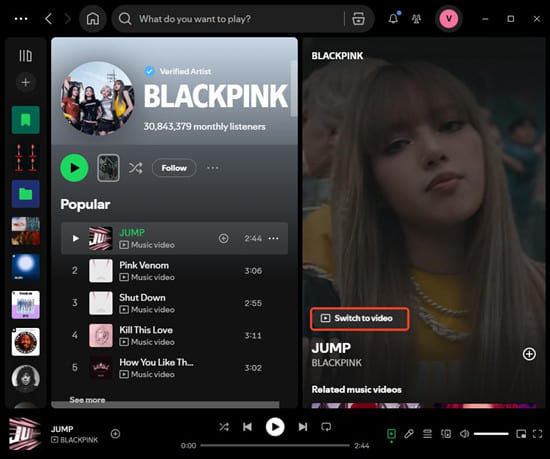Screen dimensions: 550x459
Task: Click the JUMP title in Now Playing panel
Action: tap(331, 348)
